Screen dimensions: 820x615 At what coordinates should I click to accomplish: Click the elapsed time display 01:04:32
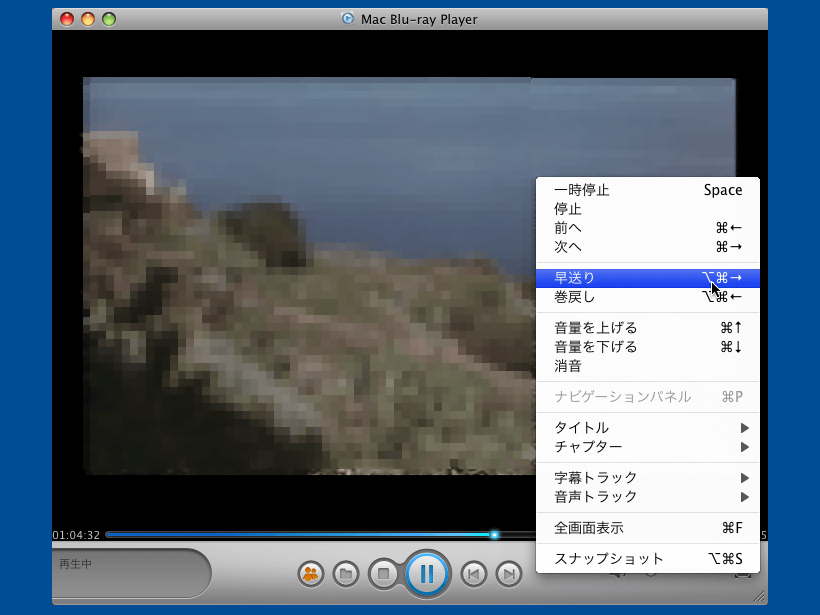tap(76, 535)
